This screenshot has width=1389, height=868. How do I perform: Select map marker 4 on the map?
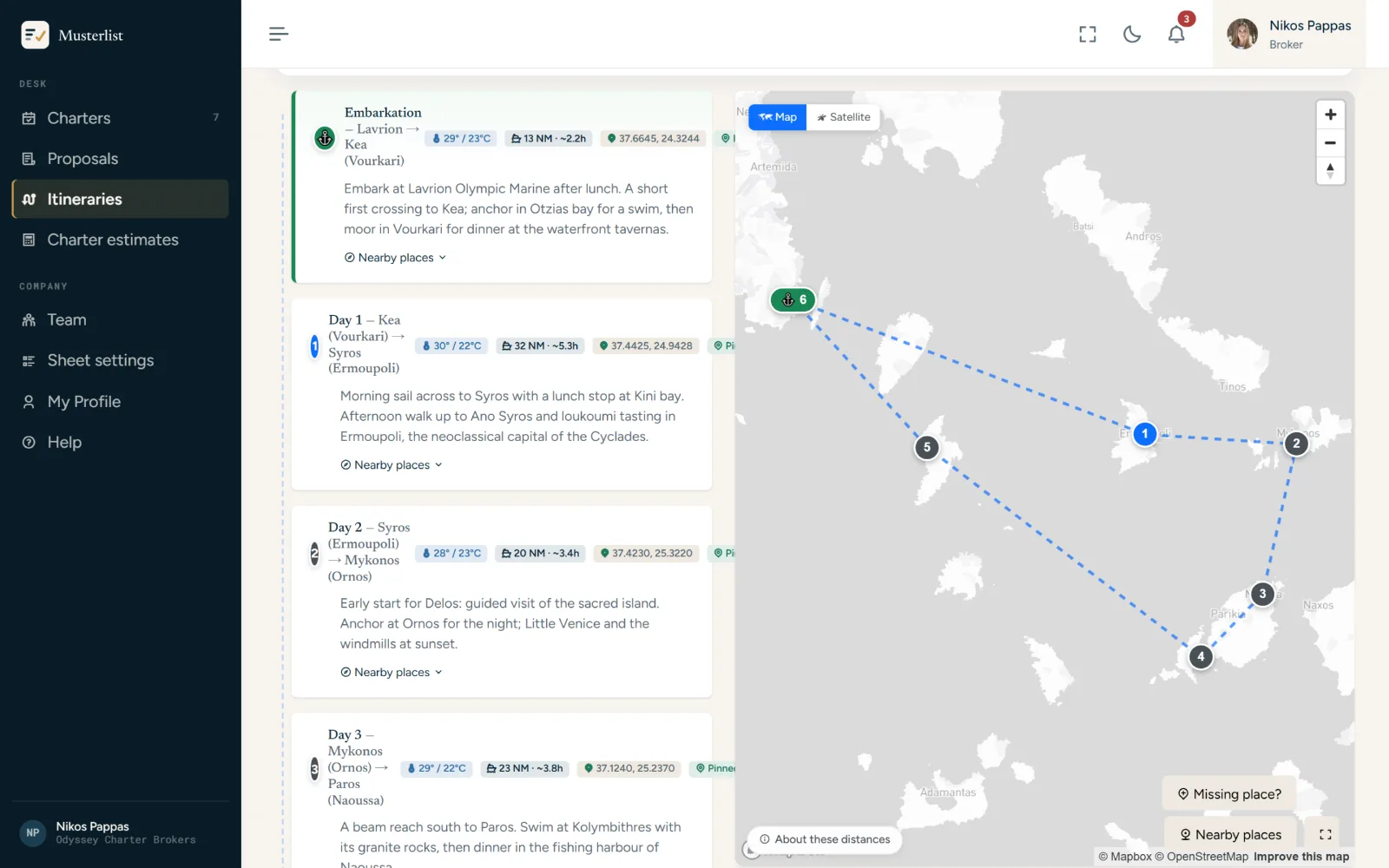pyautogui.click(x=1201, y=656)
